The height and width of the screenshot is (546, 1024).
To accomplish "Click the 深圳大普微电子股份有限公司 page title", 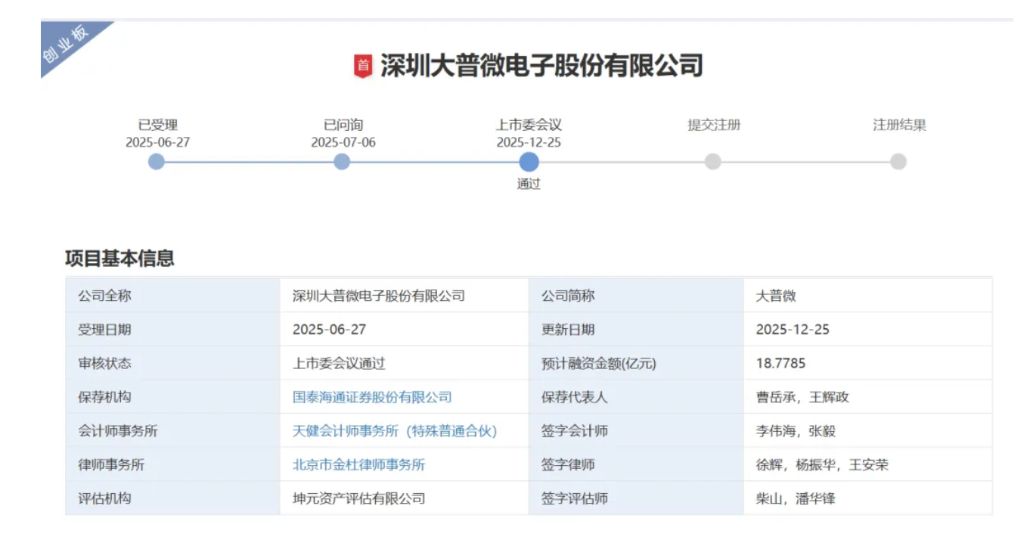I will tap(541, 66).
